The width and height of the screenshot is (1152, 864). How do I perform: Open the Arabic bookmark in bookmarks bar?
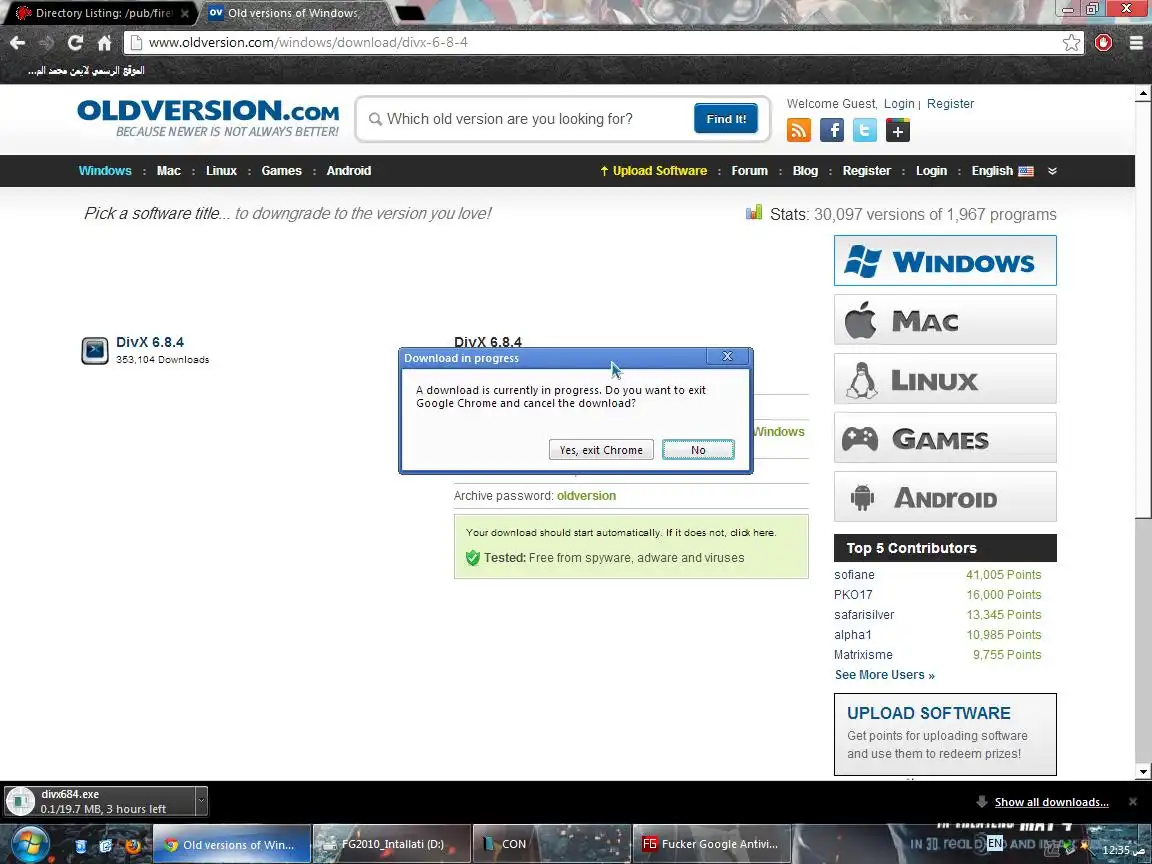tap(86, 71)
